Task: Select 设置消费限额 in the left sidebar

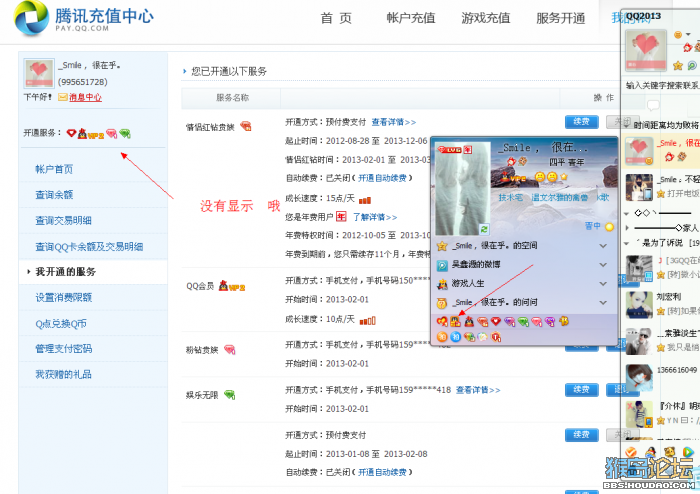Action: click(64, 298)
